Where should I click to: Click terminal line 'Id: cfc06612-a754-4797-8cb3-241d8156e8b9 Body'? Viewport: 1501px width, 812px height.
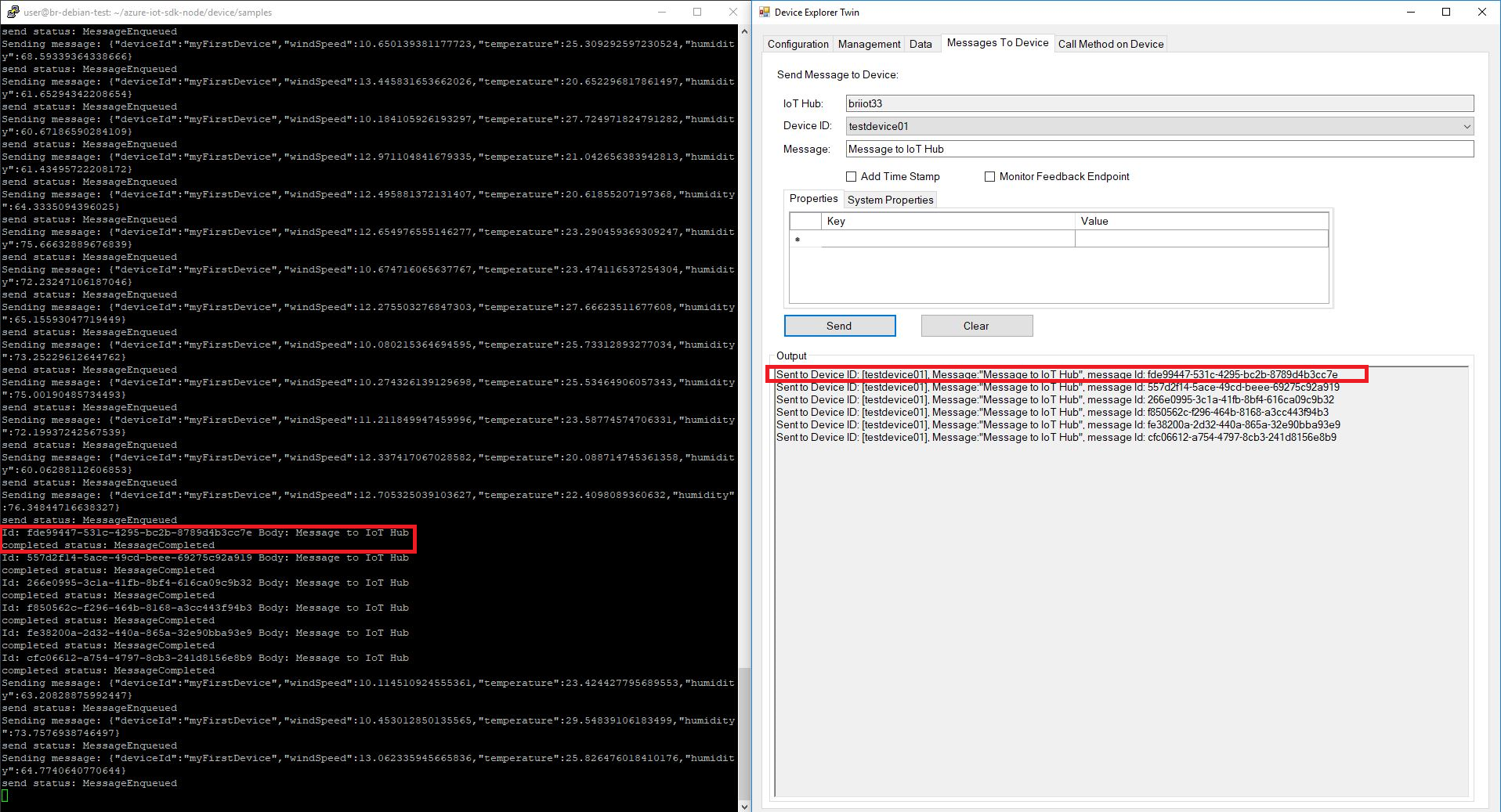pyautogui.click(x=205, y=658)
